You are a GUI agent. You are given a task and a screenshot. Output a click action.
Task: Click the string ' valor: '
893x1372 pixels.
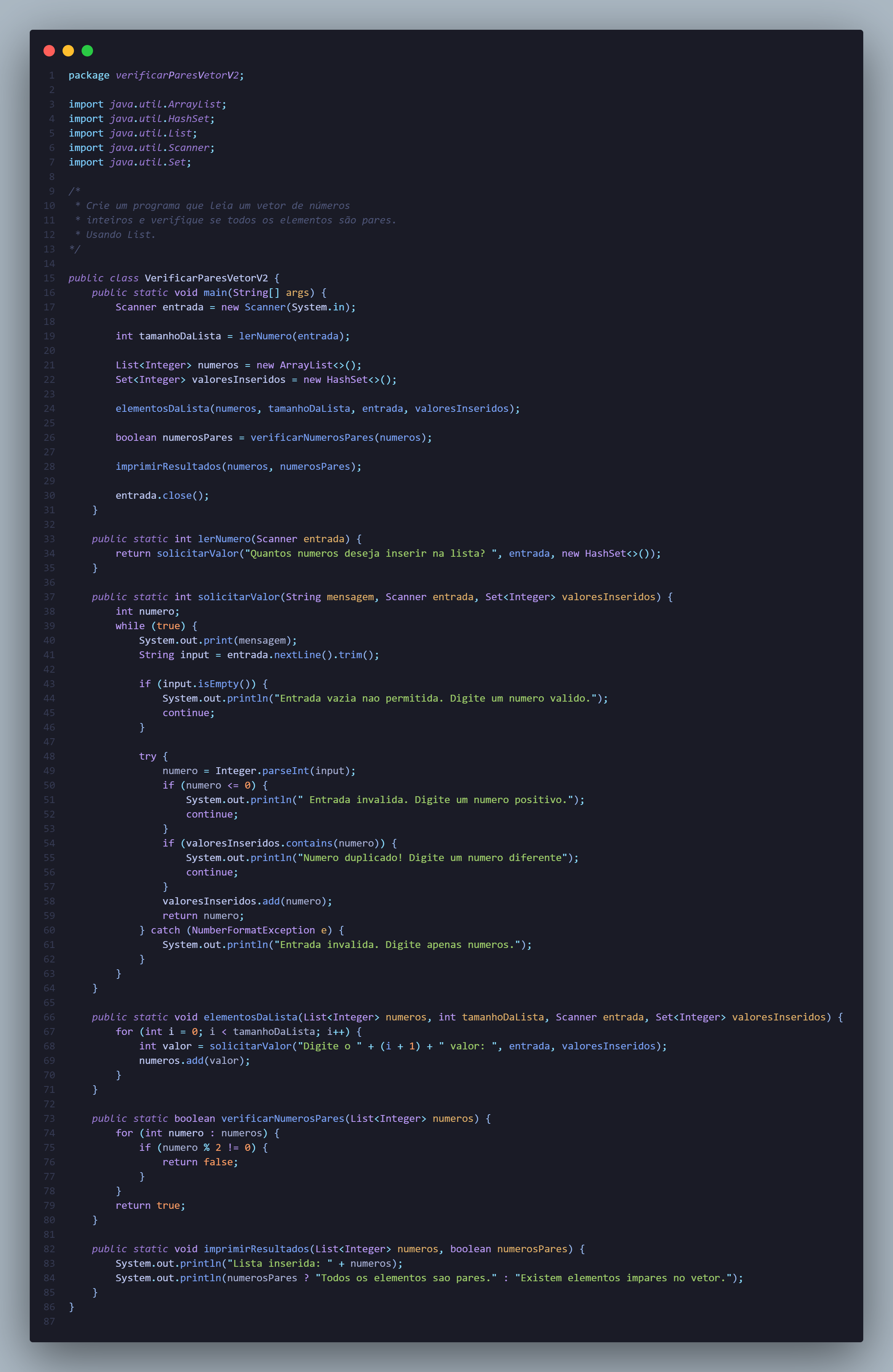(x=467, y=1046)
